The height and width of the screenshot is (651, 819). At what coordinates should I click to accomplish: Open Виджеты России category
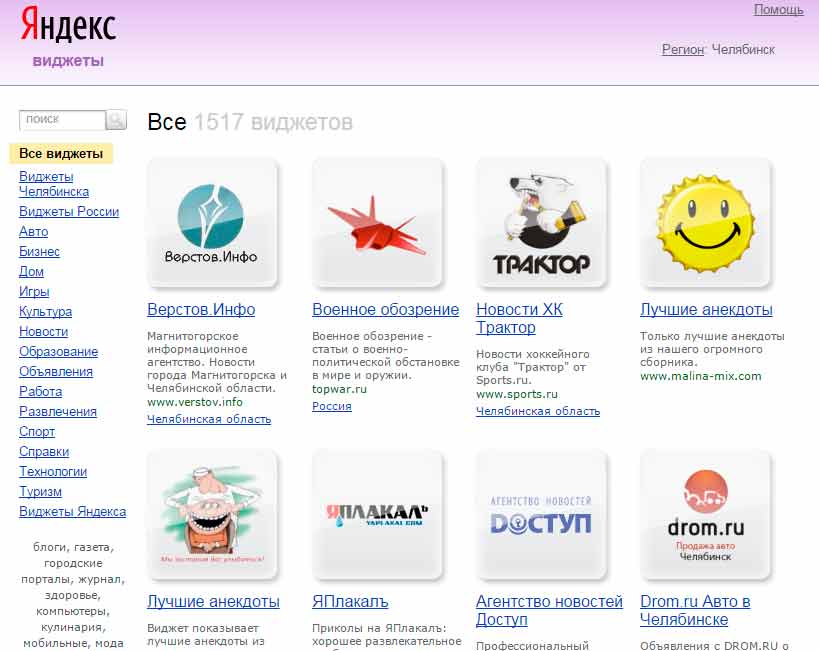pyautogui.click(x=69, y=212)
